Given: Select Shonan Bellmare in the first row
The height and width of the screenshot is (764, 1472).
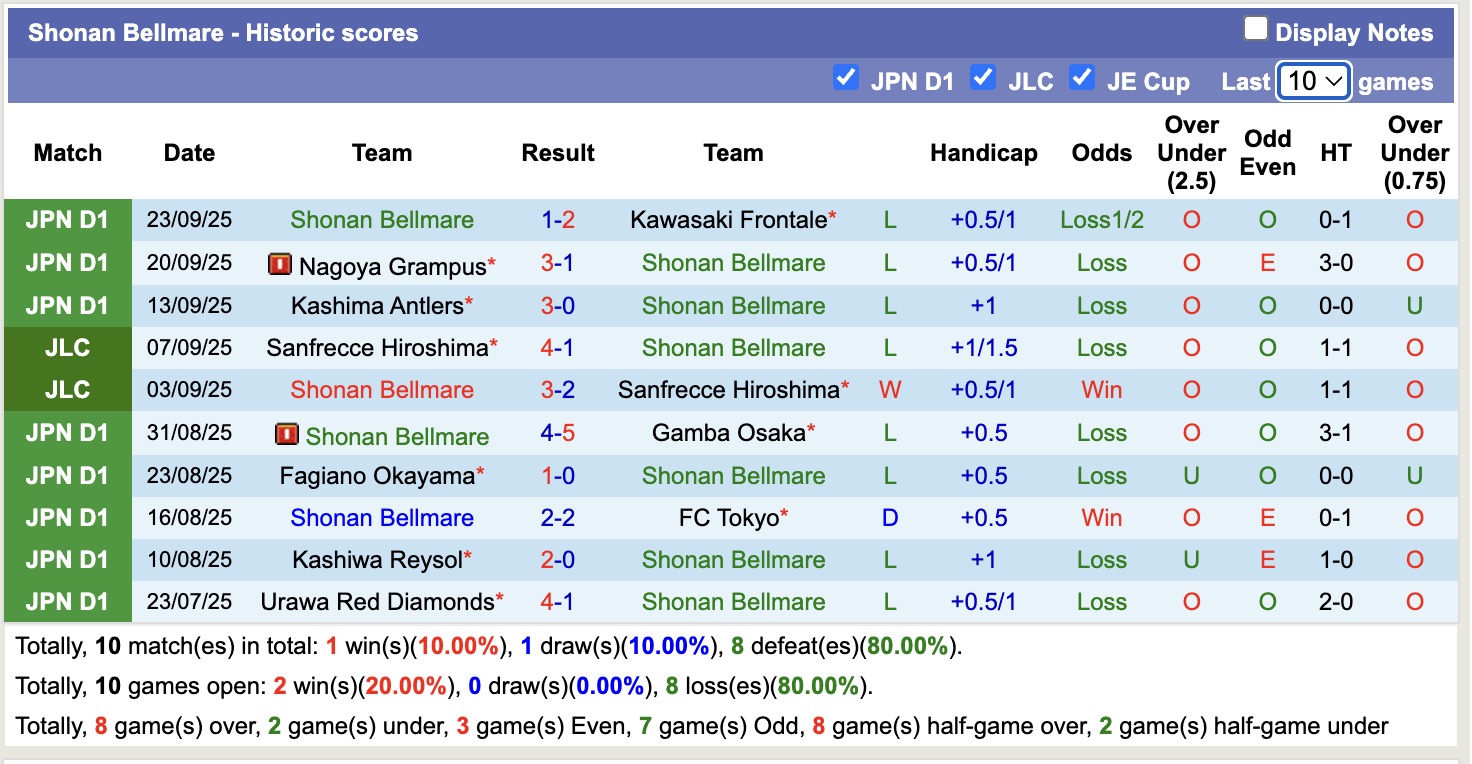Looking at the screenshot, I should 381,220.
